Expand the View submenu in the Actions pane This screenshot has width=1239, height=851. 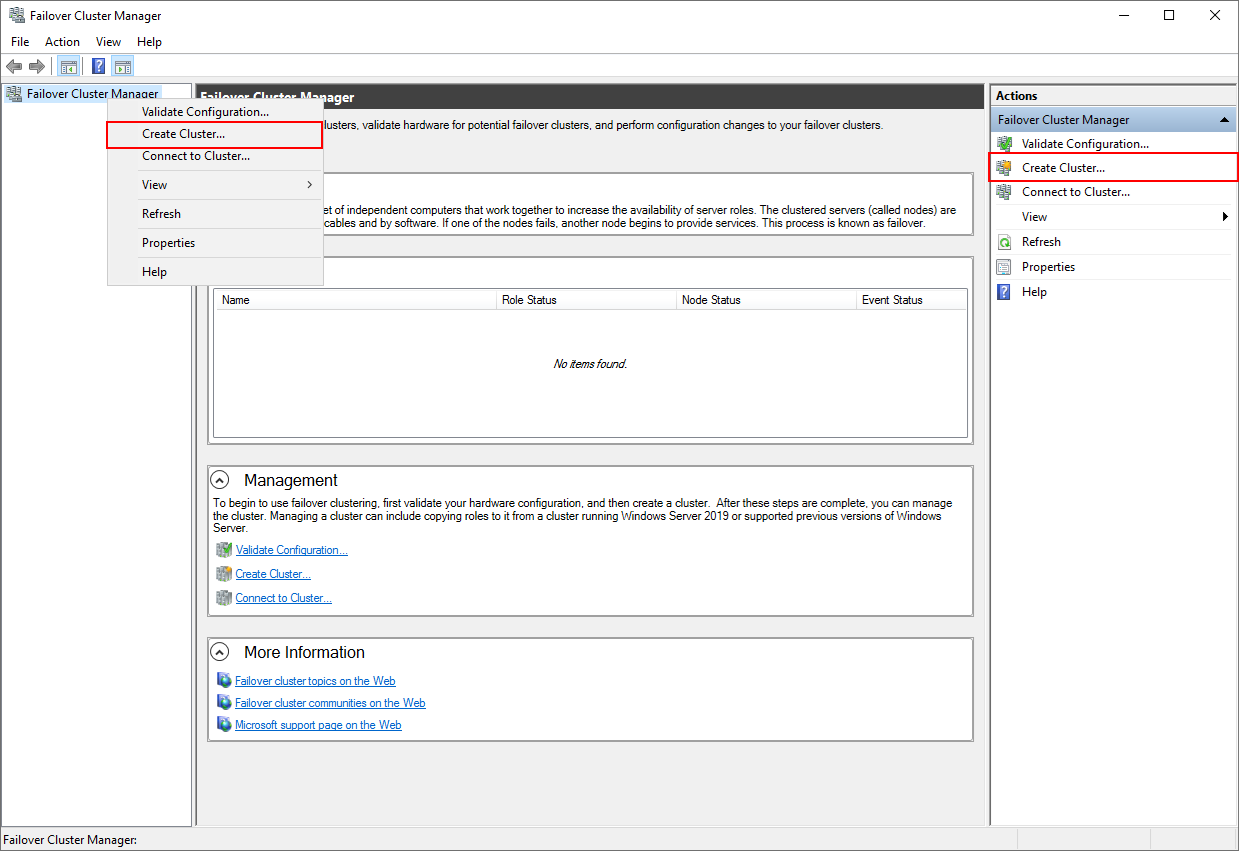1113,217
